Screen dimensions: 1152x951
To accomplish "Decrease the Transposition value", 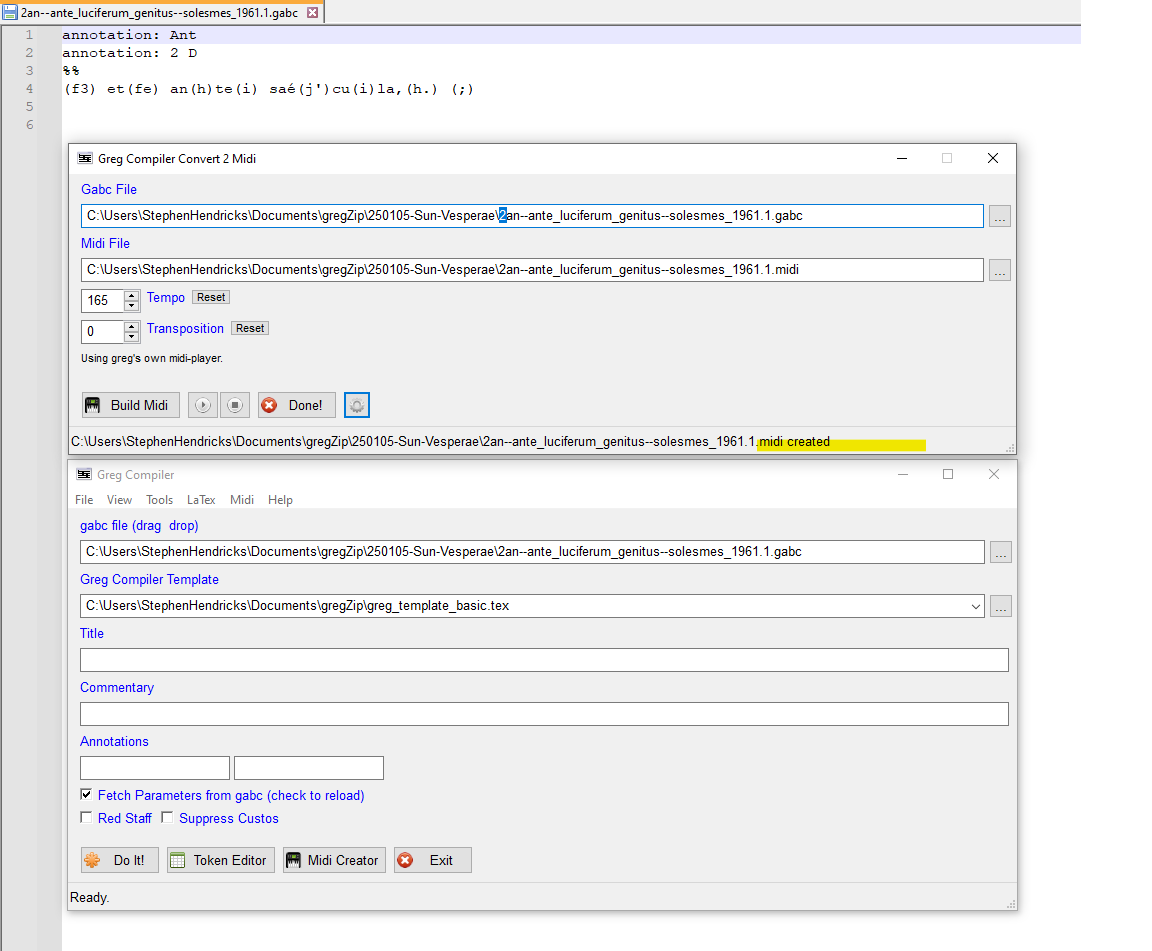I will click(x=132, y=337).
